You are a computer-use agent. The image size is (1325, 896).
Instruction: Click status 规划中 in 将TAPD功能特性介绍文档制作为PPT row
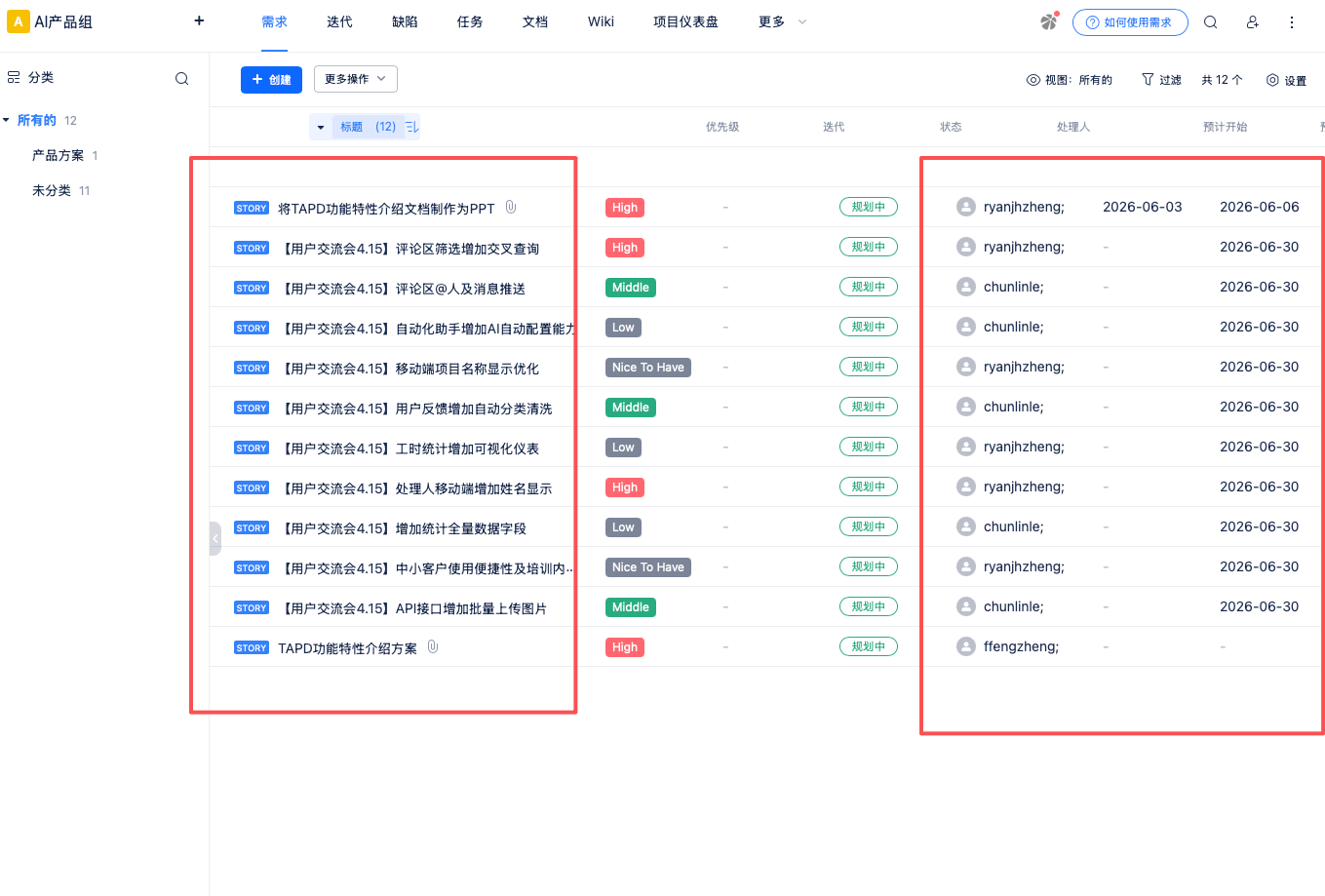point(869,207)
